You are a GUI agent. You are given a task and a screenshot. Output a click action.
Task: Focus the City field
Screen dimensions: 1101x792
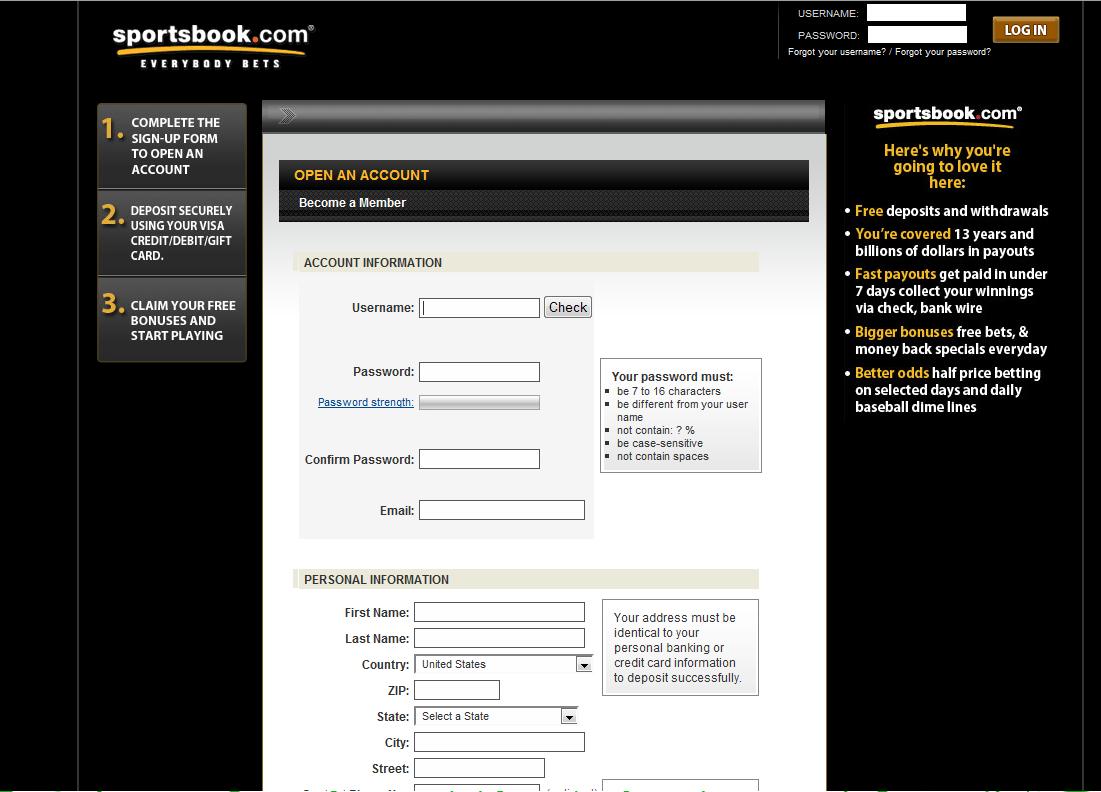coord(499,742)
